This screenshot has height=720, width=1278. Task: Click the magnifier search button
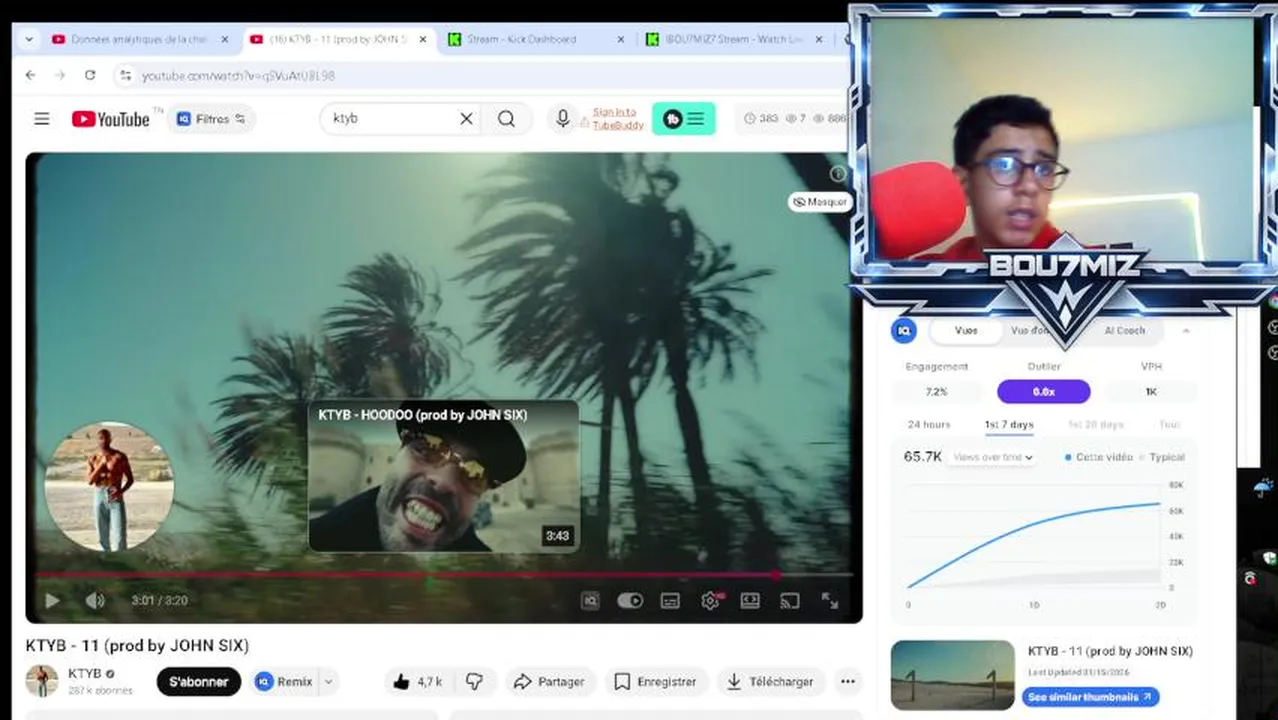tap(507, 119)
